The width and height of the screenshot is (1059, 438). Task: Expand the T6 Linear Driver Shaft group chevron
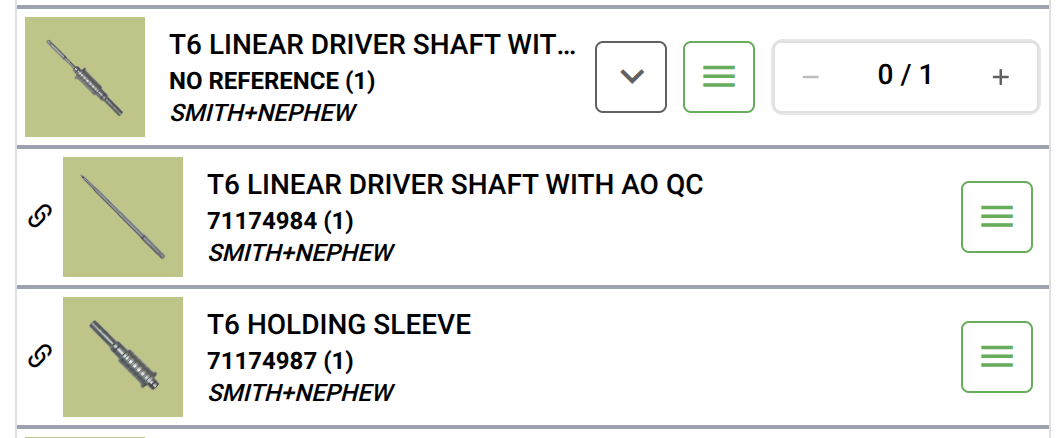pyautogui.click(x=631, y=77)
